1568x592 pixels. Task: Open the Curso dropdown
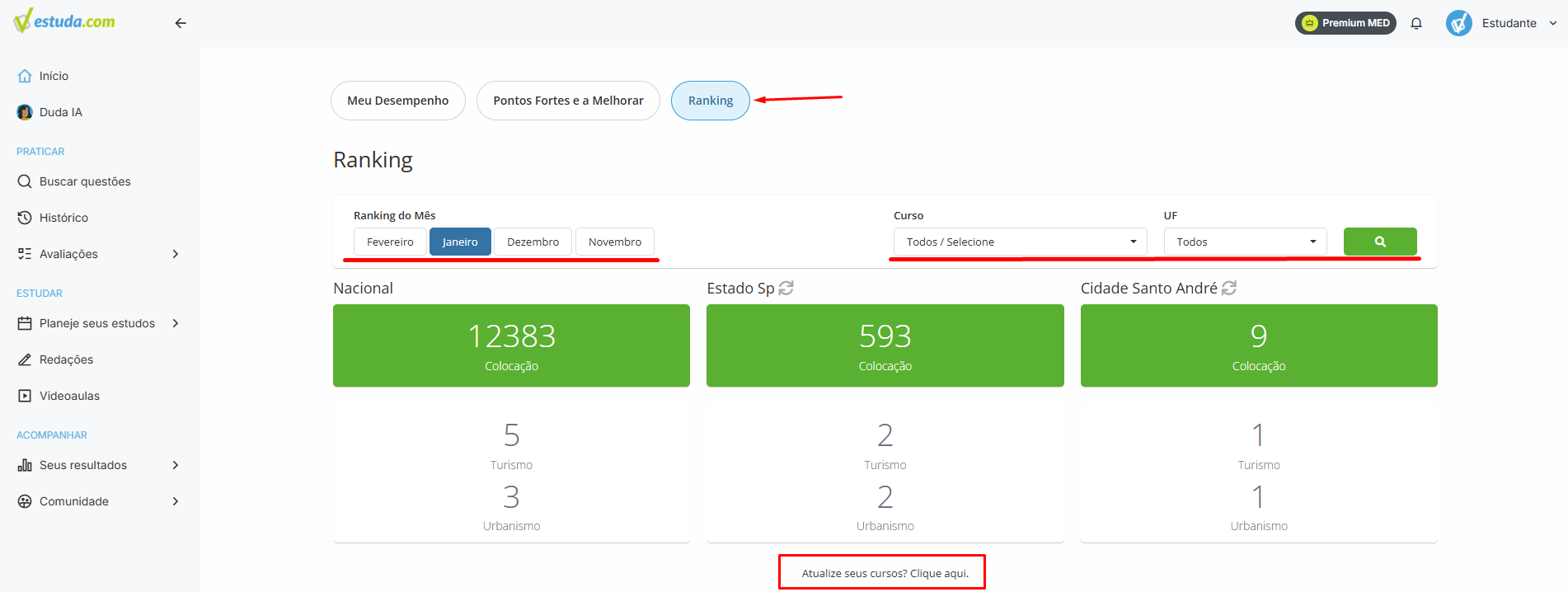click(1021, 242)
